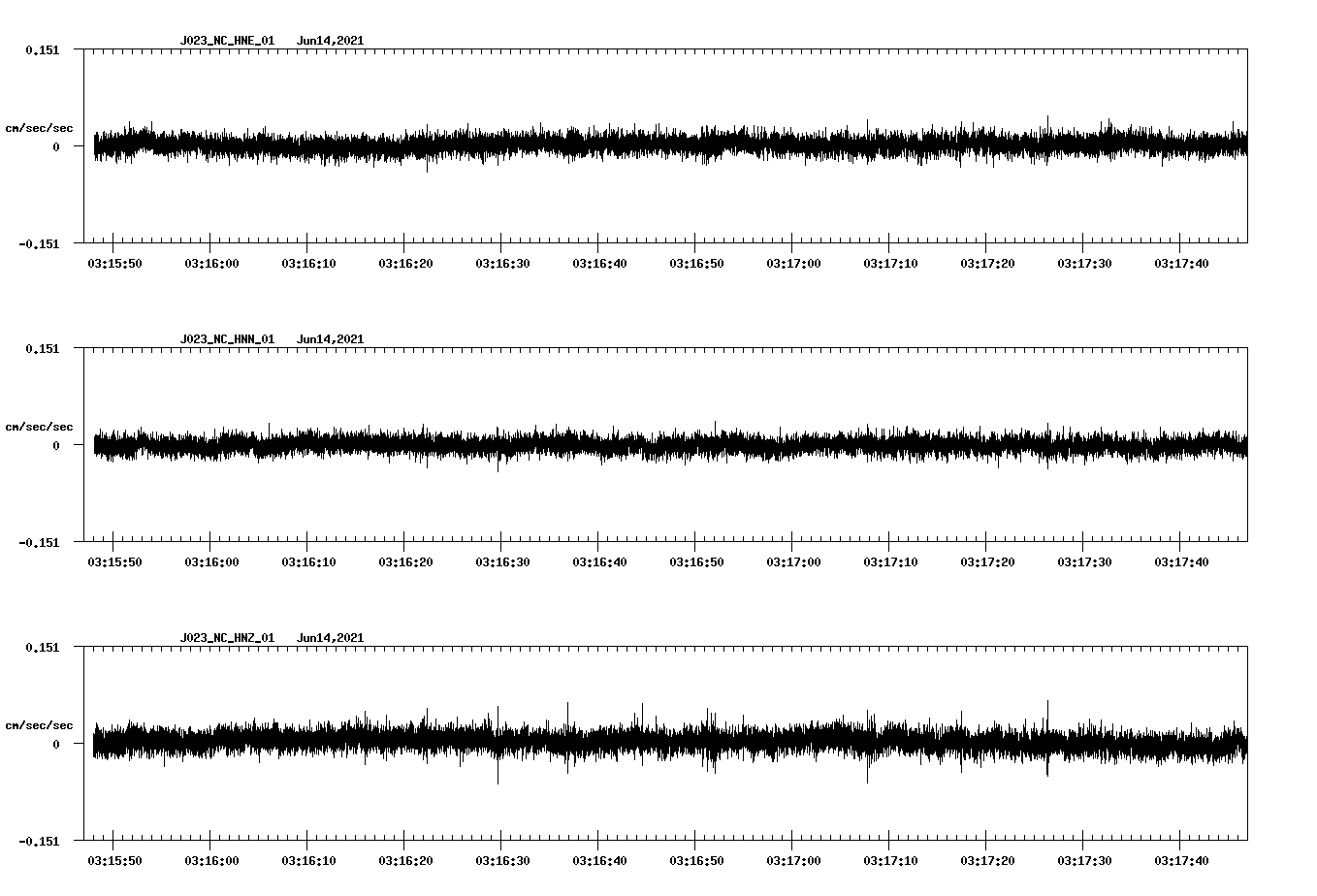The image size is (1317, 896).
Task: Click the -0.151 lower limit on HNZ plot
Action: coord(40,841)
